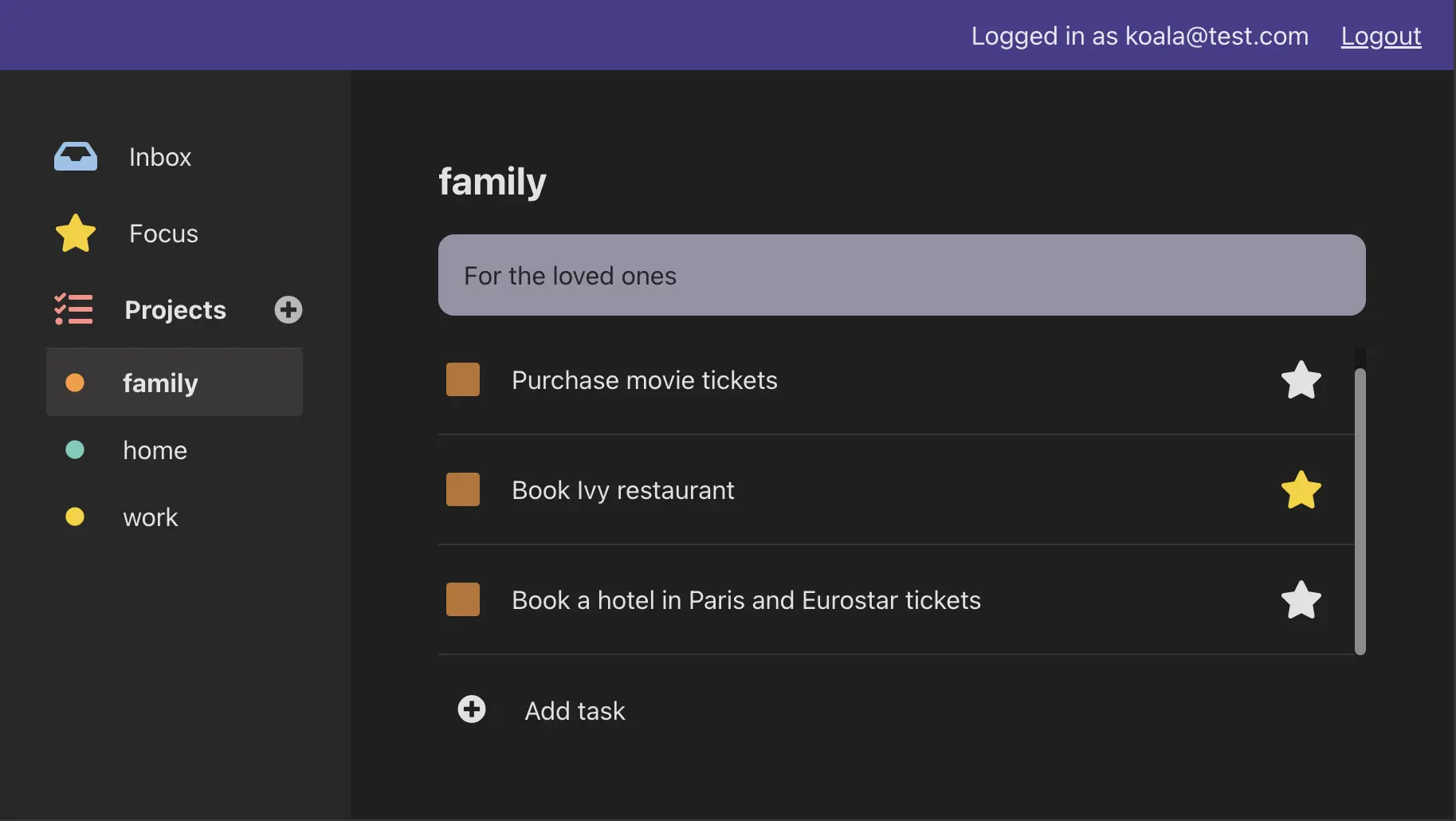Log out of the account

point(1380,36)
